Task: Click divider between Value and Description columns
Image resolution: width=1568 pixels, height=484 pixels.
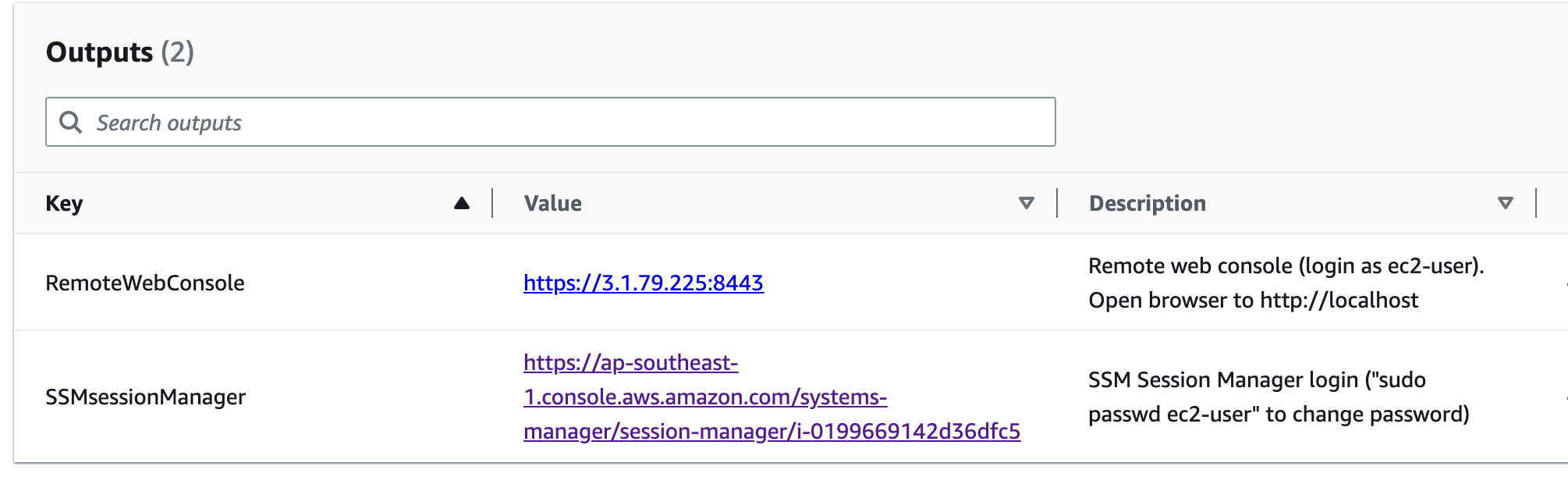Action: pyautogui.click(x=1057, y=203)
